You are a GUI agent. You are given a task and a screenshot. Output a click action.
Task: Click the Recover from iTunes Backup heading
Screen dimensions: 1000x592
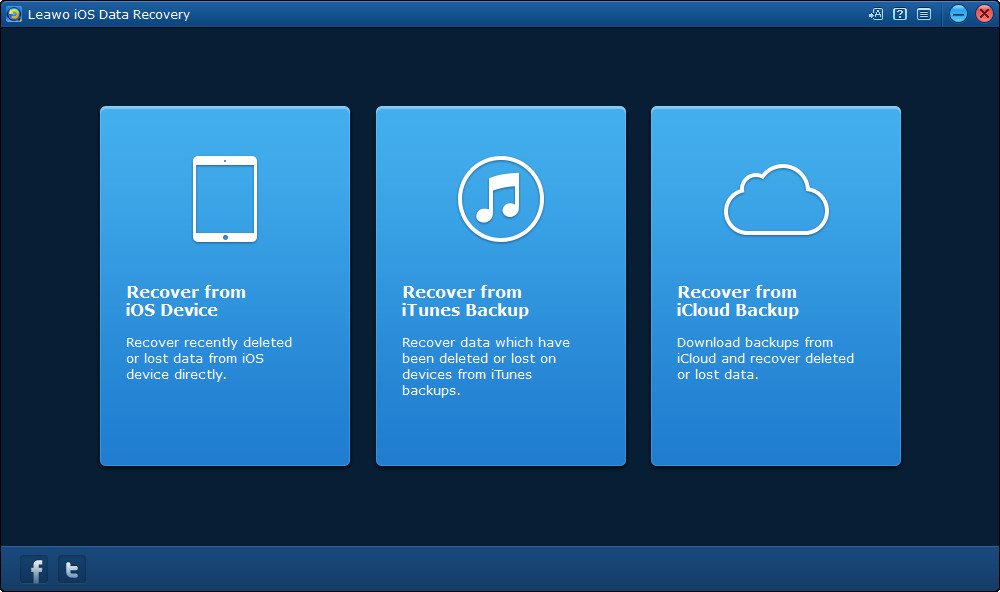click(x=462, y=301)
